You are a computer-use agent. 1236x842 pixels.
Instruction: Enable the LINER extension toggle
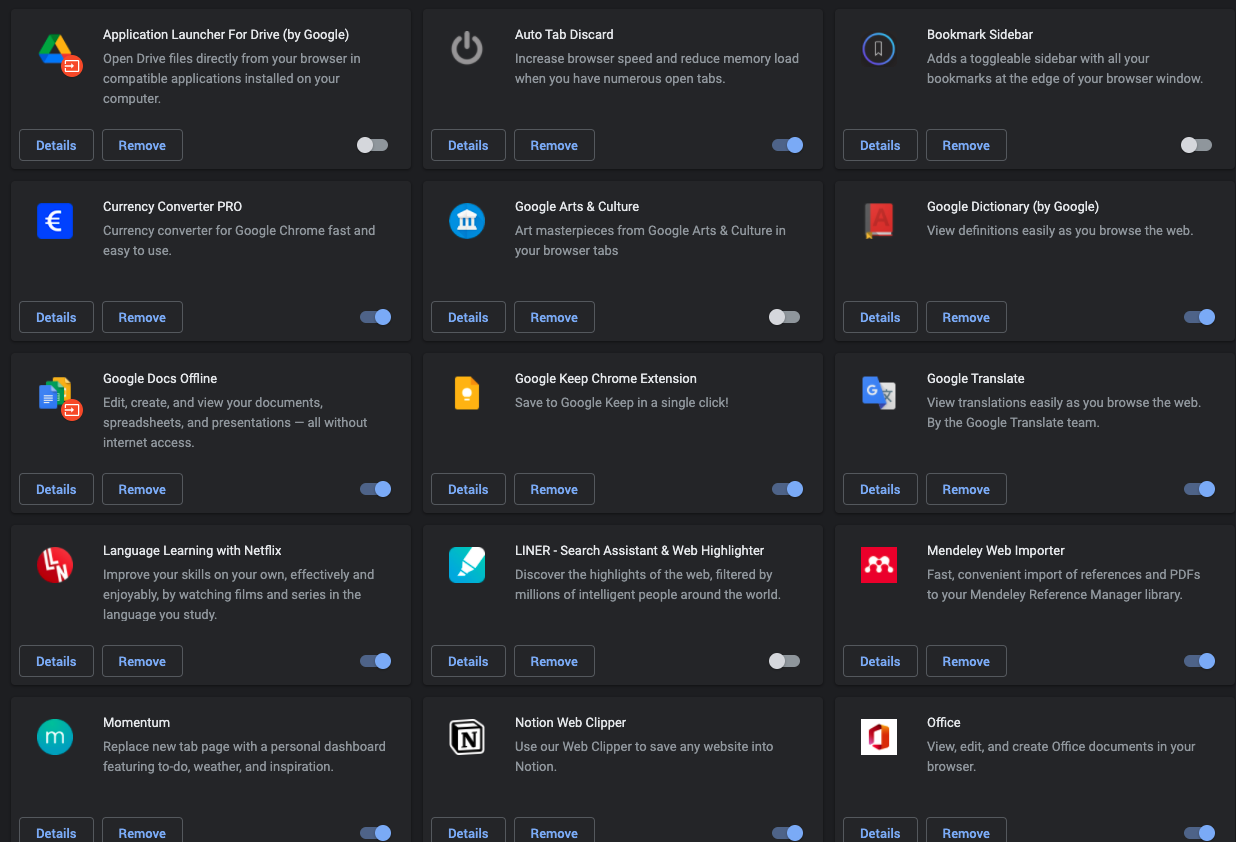784,661
